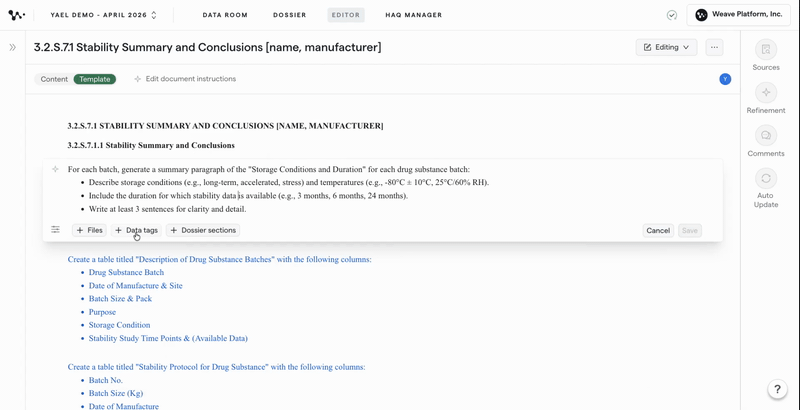This screenshot has width=800, height=410.
Task: Open the Yael Demo – April 2026 project switcher
Action: click(104, 15)
